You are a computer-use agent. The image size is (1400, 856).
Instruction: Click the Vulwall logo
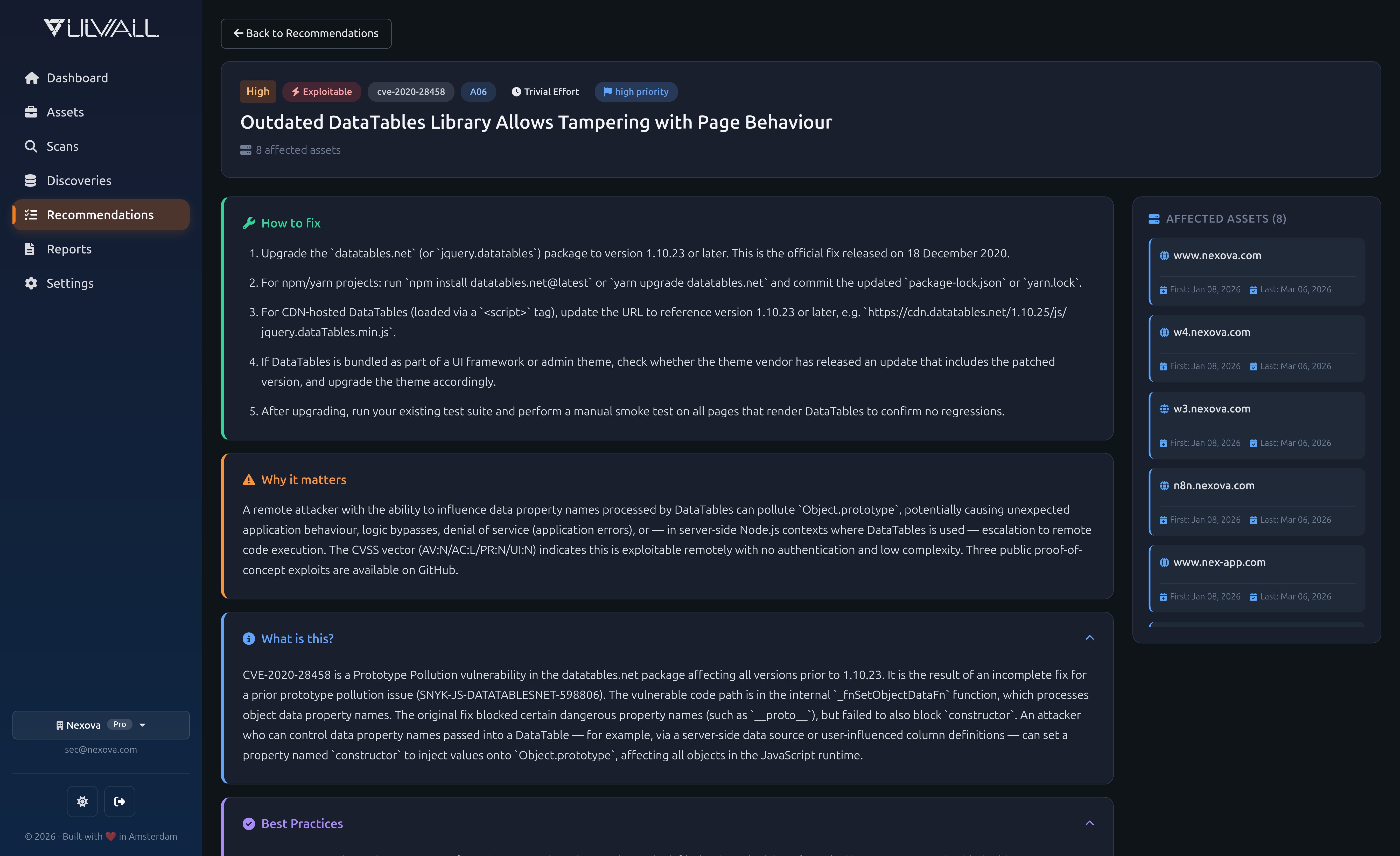[101, 27]
